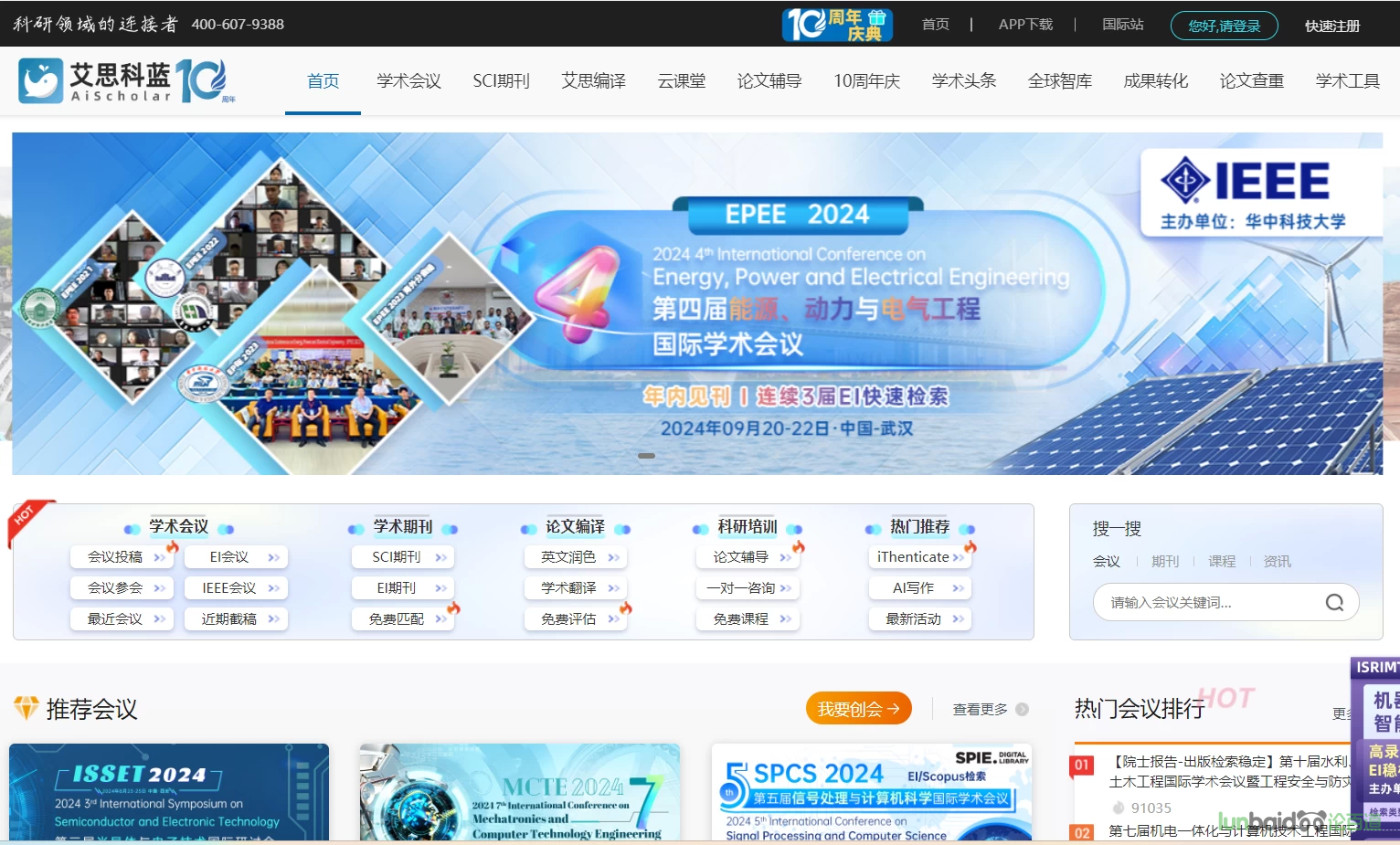Click 快速注册 to register
The image size is (1400, 845).
tap(1332, 26)
